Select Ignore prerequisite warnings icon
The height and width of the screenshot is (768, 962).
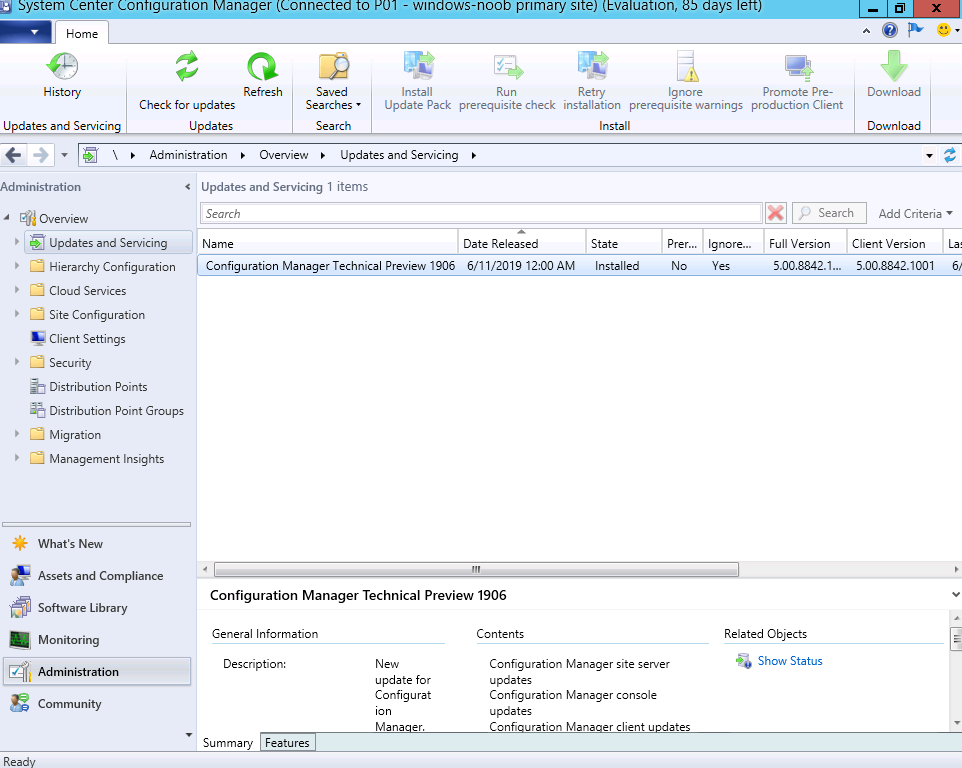point(686,66)
